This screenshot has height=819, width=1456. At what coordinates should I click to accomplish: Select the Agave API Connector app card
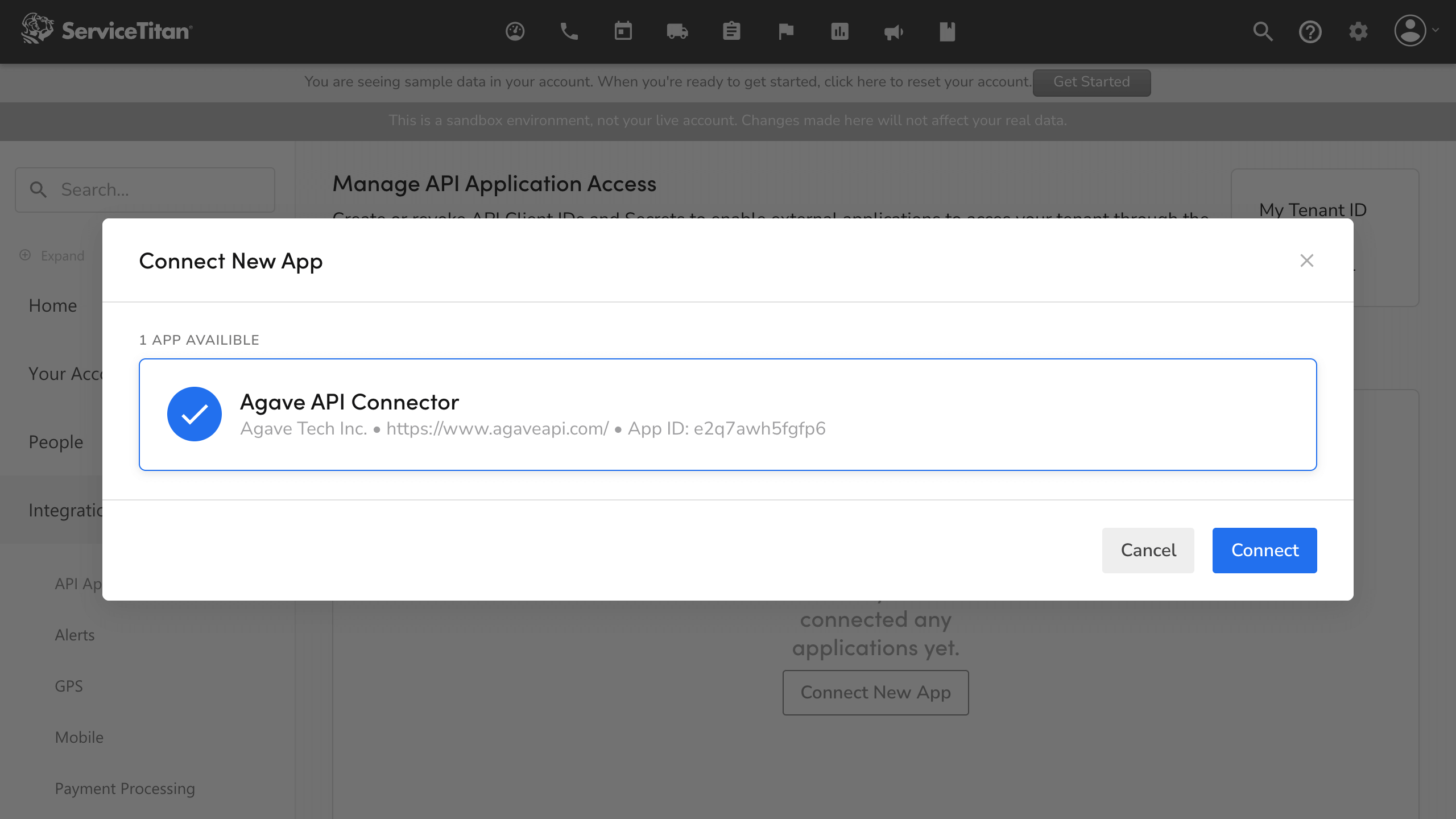[x=728, y=415]
